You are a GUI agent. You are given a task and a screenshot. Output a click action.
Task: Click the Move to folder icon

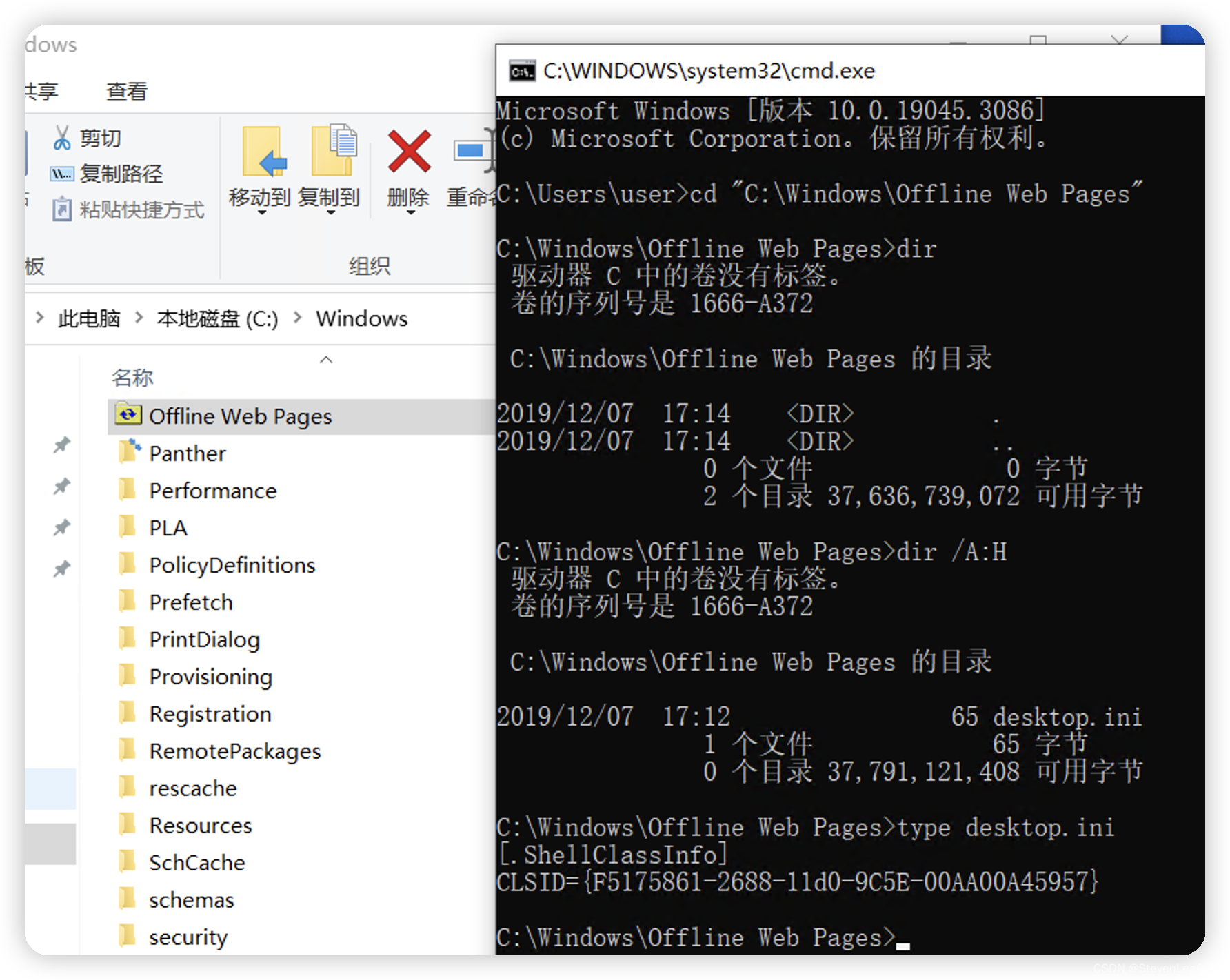point(265,152)
